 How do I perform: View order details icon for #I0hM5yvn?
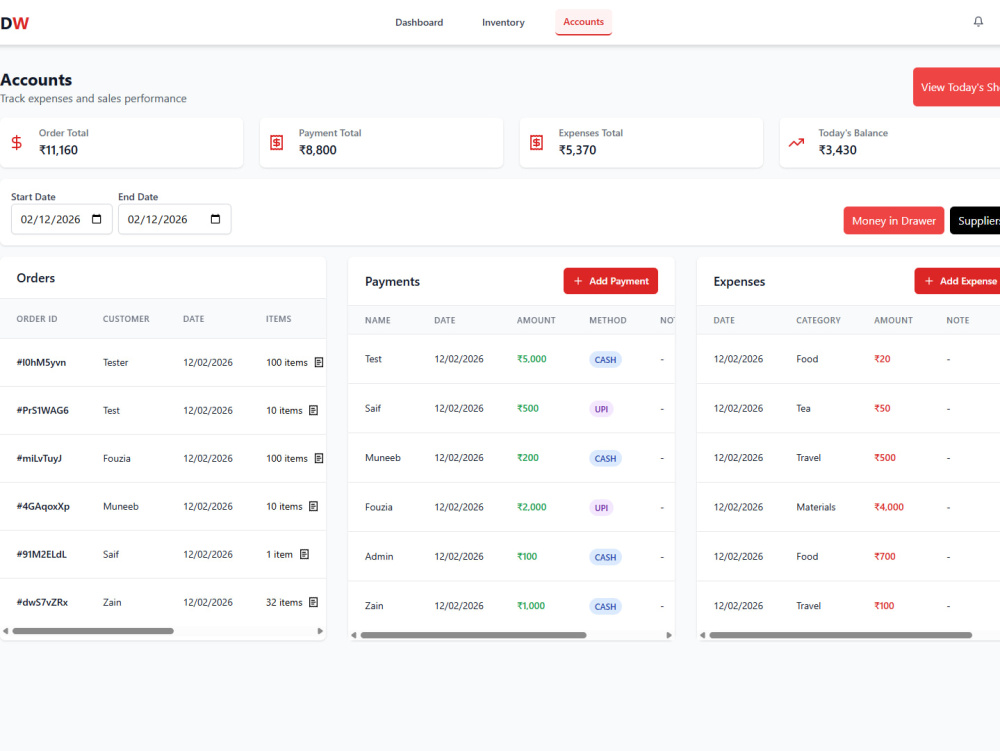319,362
